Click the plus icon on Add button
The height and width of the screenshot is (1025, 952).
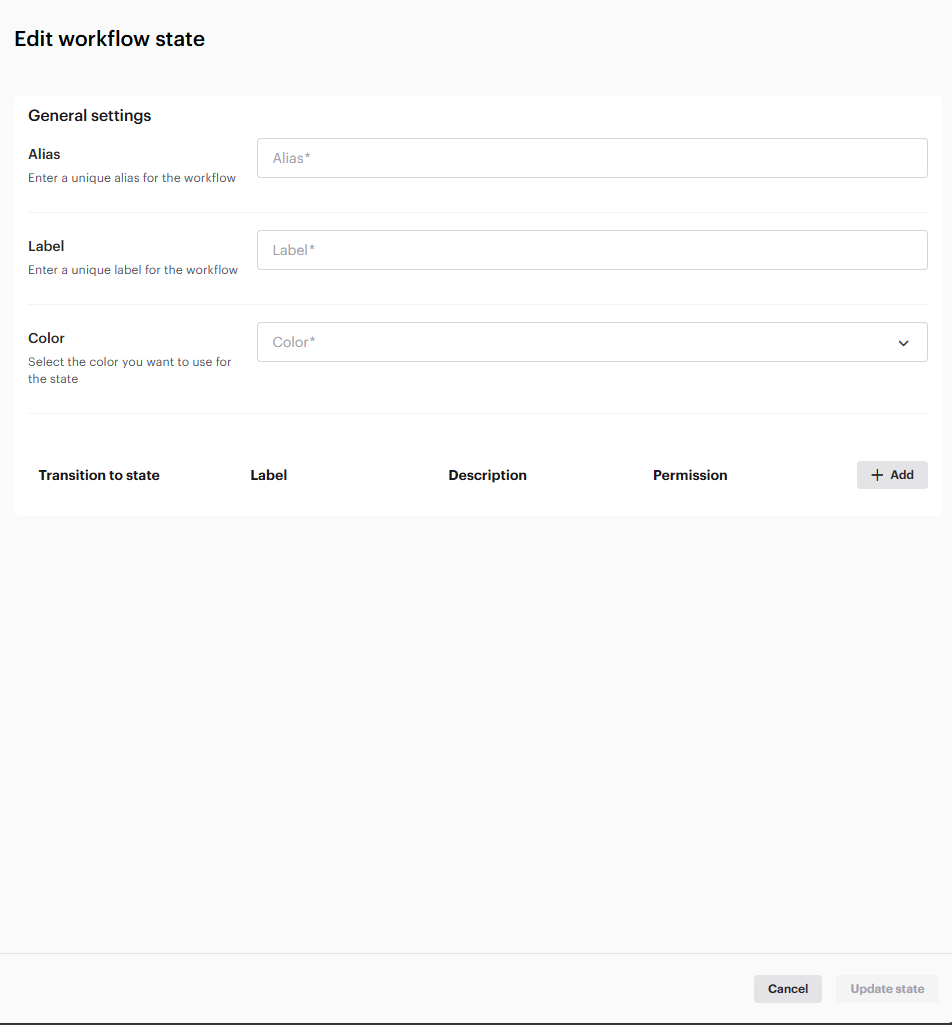tap(877, 475)
